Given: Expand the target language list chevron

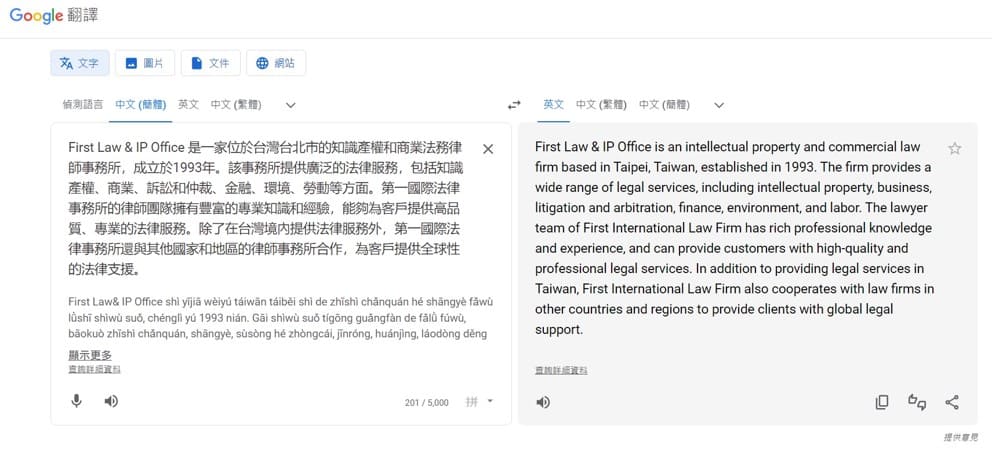Looking at the screenshot, I should click(x=719, y=105).
